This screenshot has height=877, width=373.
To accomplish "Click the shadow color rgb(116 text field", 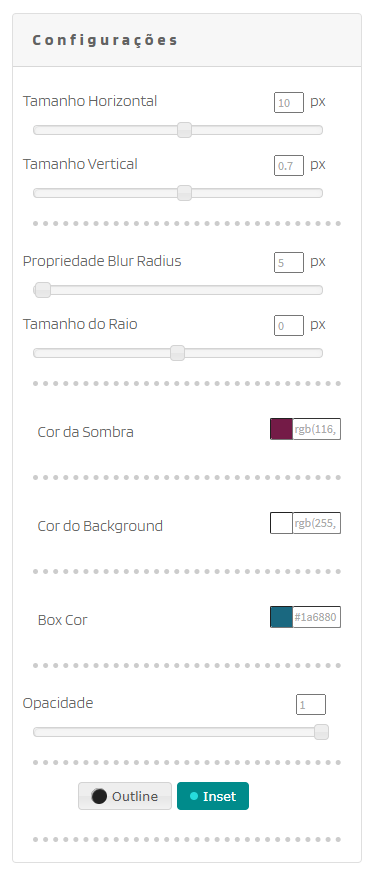I will coord(317,429).
